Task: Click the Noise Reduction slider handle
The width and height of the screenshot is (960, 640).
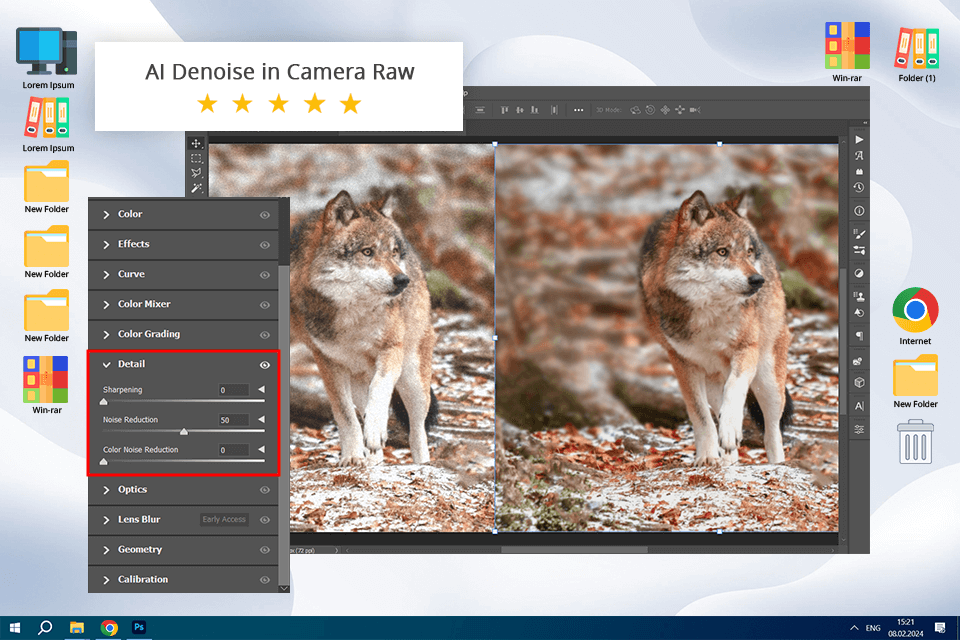Action: coord(184,432)
